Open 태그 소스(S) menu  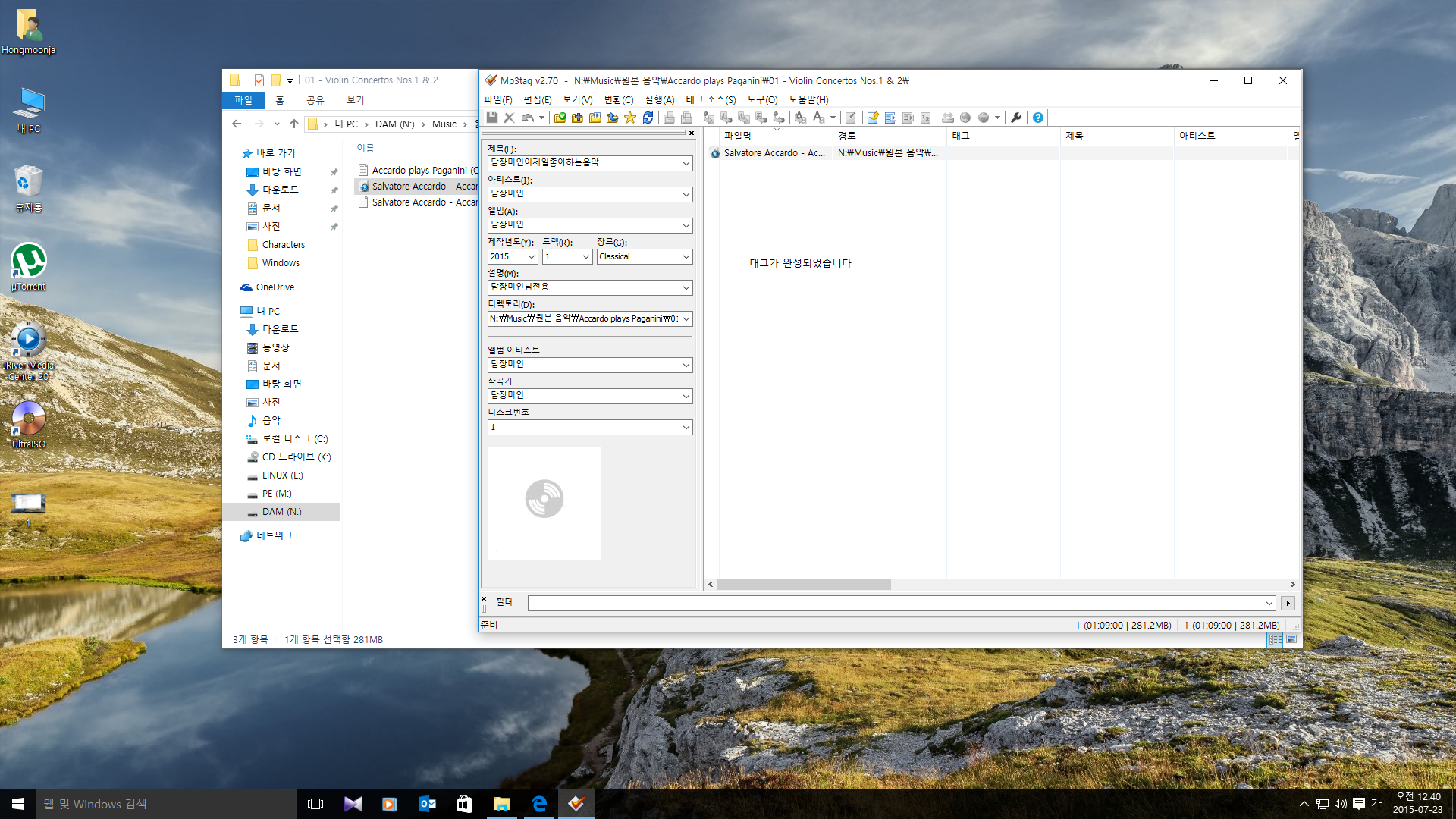point(711,99)
